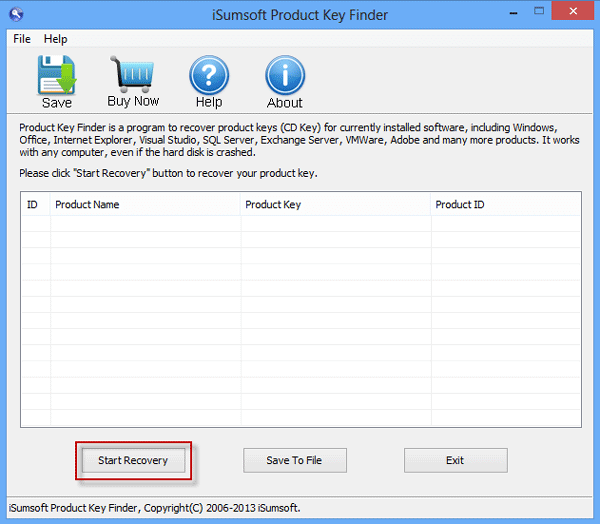The width and height of the screenshot is (600, 524).
Task: Click the Product Key column header
Action: pos(336,204)
